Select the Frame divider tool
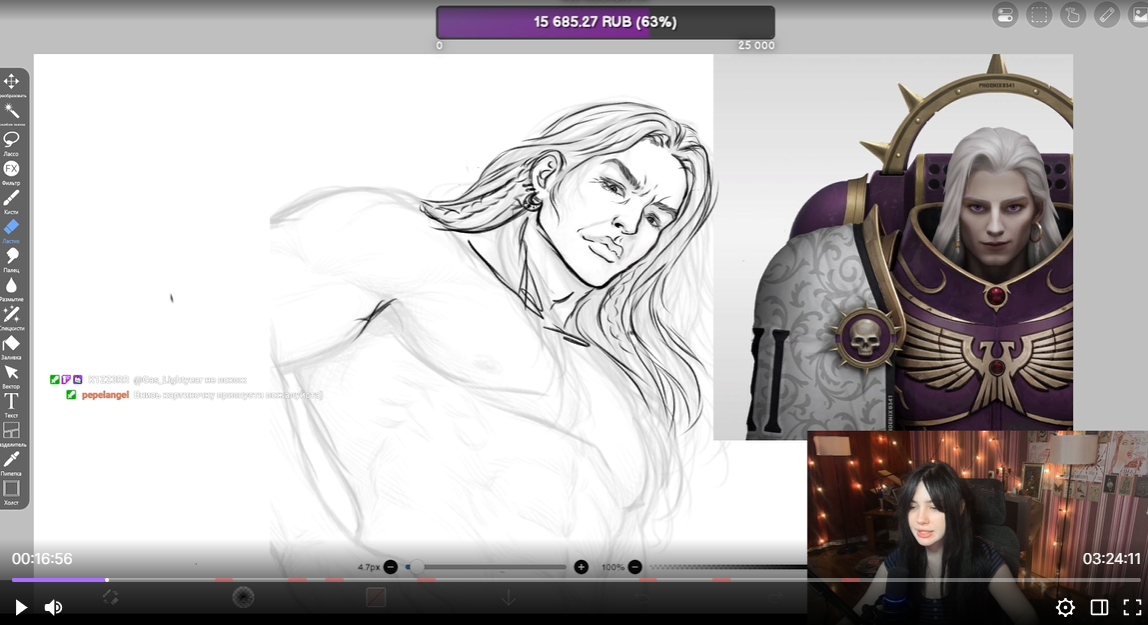This screenshot has width=1148, height=625. [x=12, y=430]
